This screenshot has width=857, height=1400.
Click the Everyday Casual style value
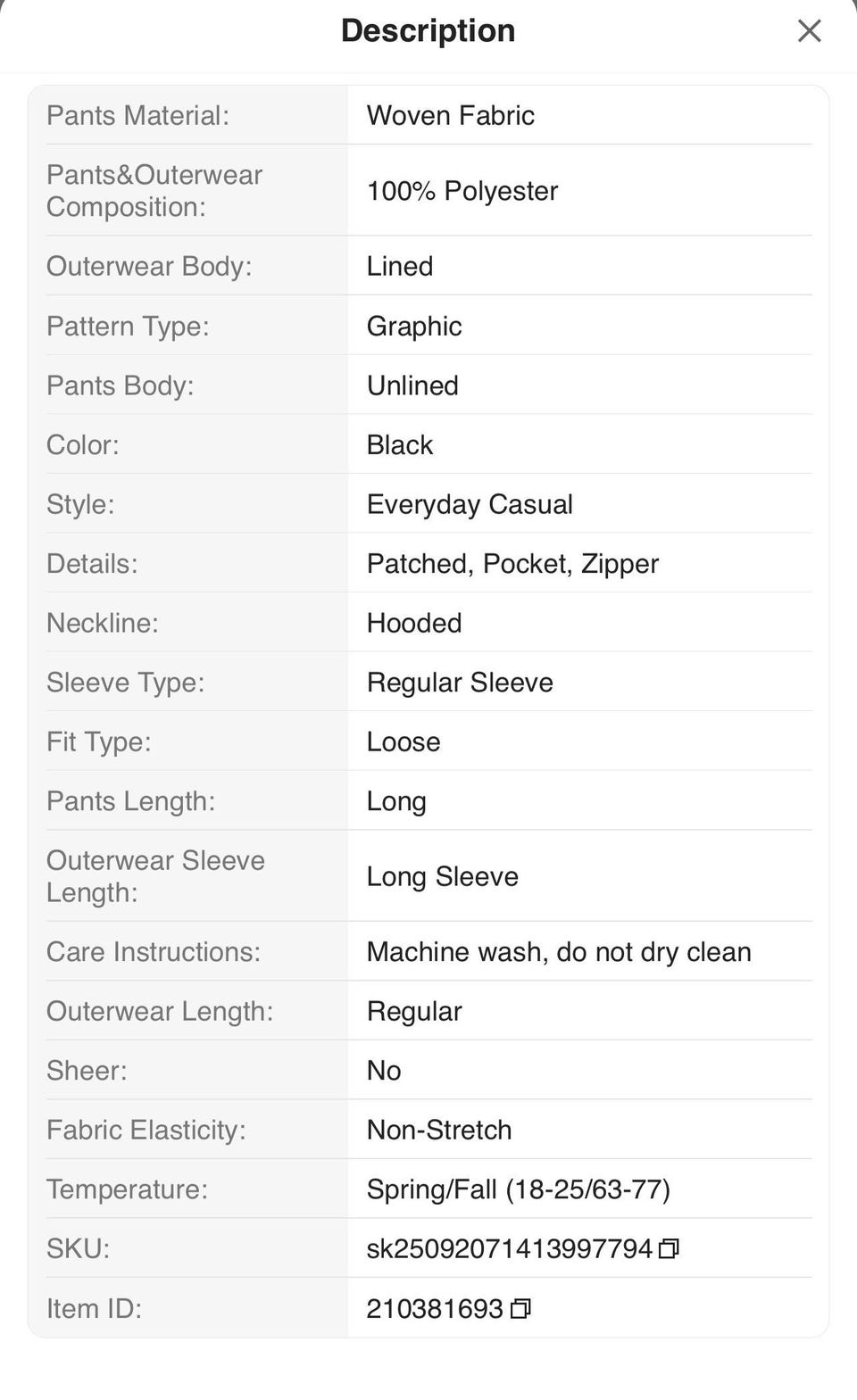470,504
